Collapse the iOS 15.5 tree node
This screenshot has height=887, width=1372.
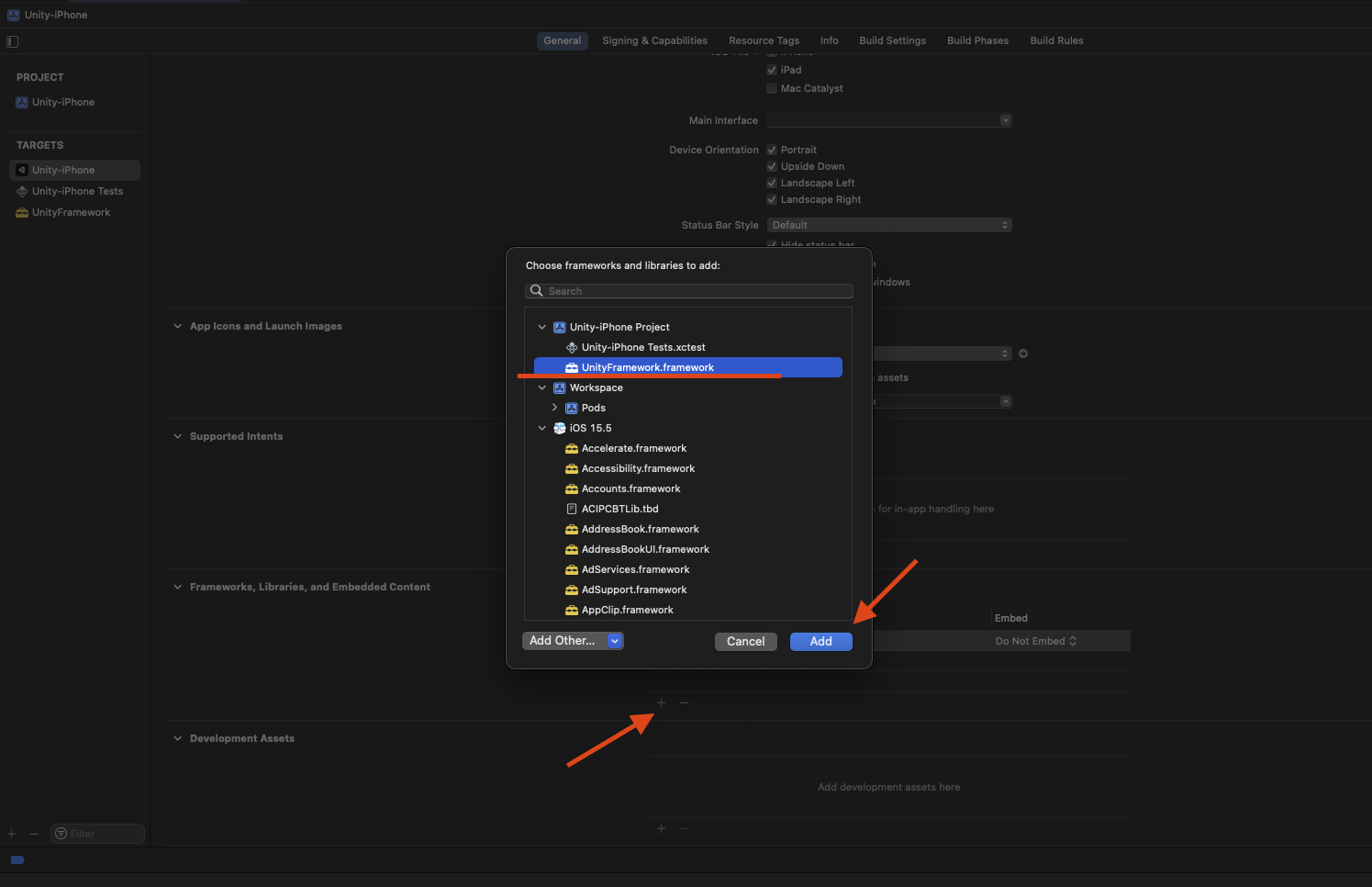coord(542,428)
